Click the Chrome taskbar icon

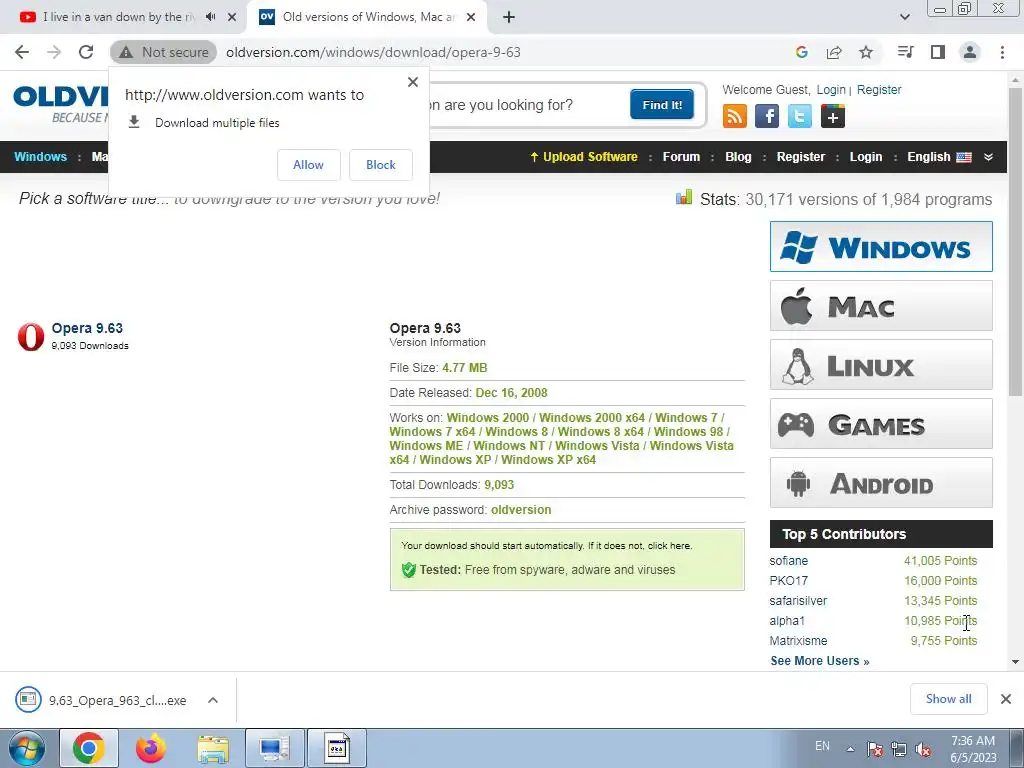pos(89,748)
